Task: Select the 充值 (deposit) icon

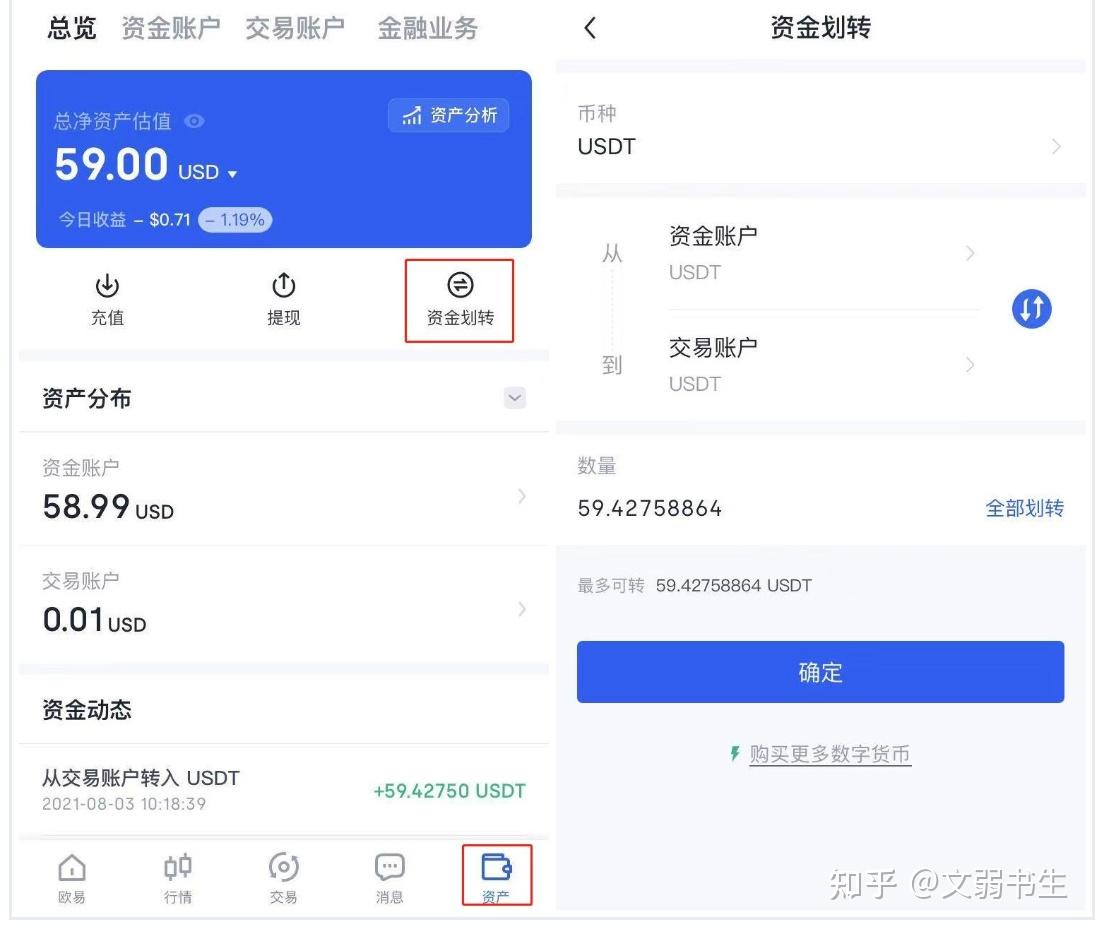Action: point(107,298)
